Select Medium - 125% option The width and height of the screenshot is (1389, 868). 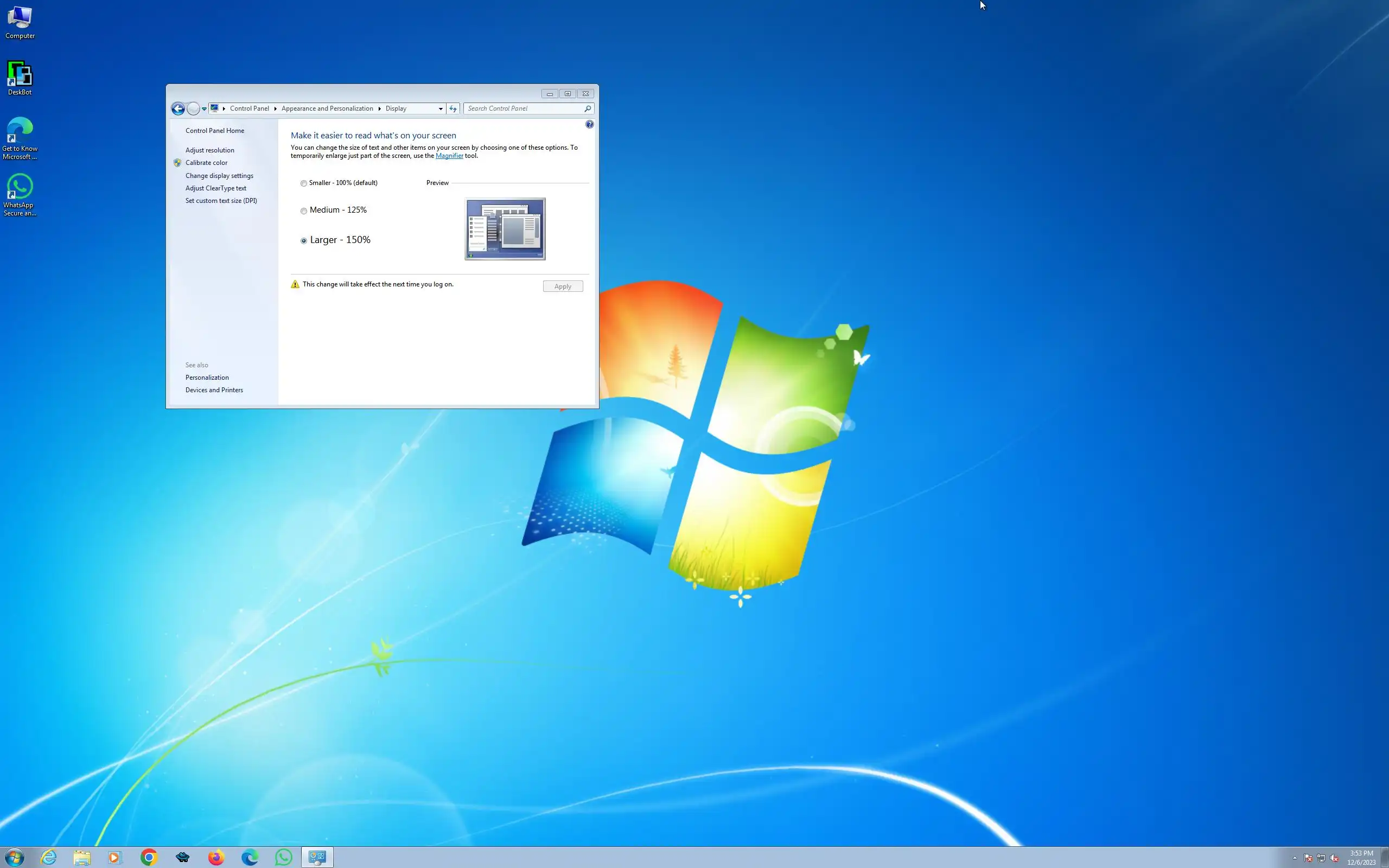point(304,210)
